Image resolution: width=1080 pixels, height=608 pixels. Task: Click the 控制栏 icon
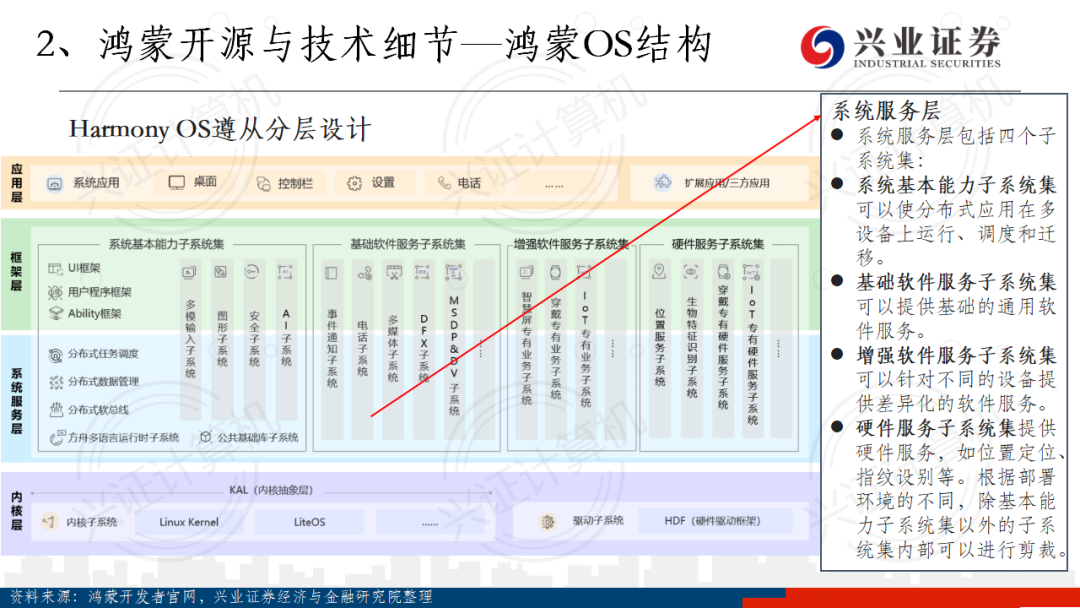pos(263,183)
